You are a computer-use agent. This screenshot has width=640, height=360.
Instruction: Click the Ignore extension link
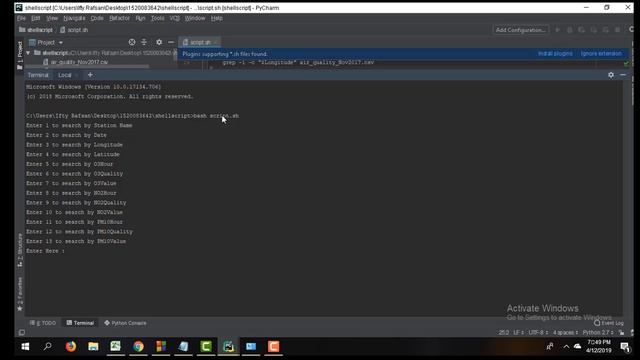[601, 54]
